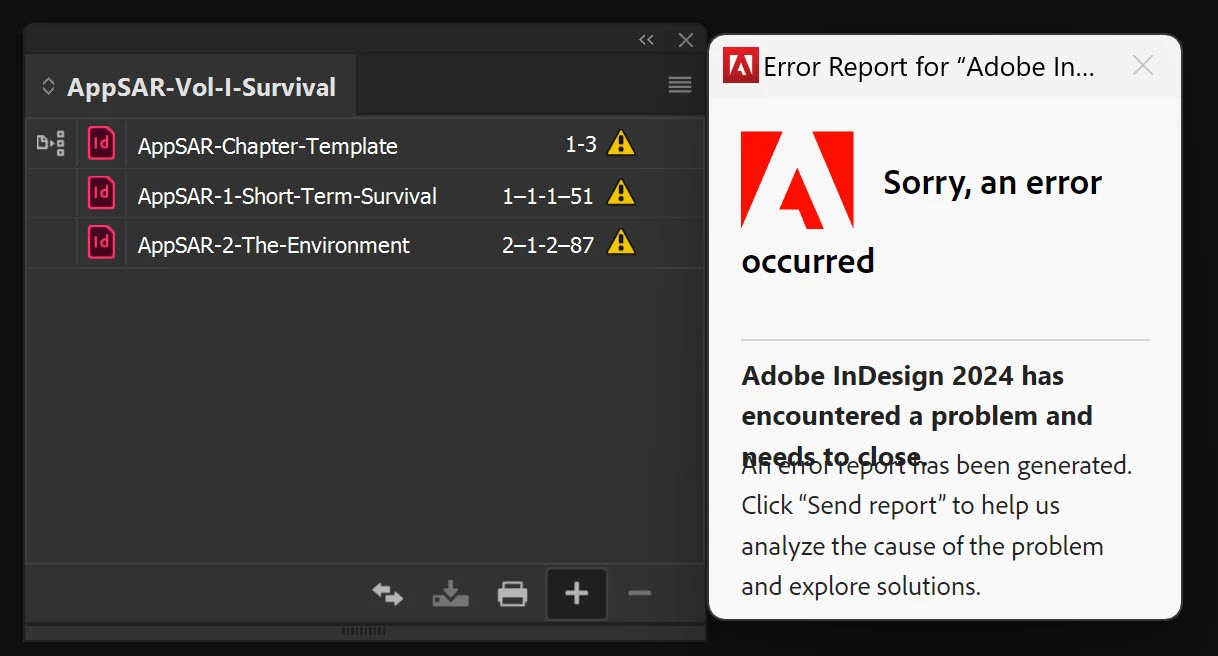The image size is (1218, 656).
Task: Click InDesign icon for AppSAR-2-The-Environment
Action: pyautogui.click(x=101, y=243)
